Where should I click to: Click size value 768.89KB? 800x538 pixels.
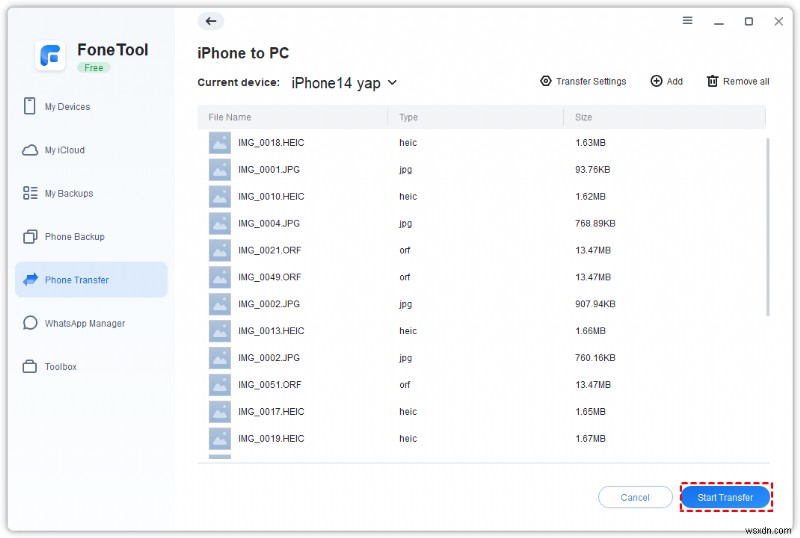click(595, 224)
